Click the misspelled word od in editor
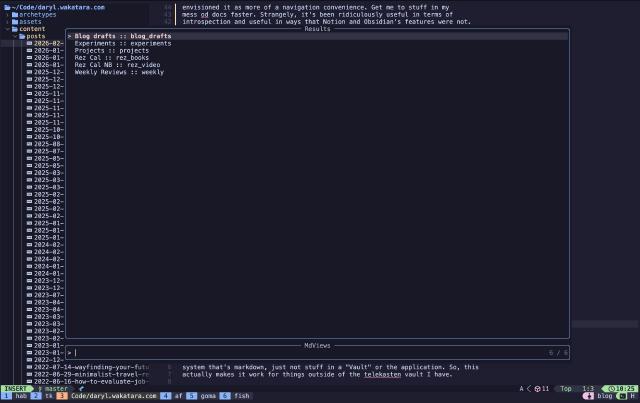Image resolution: width=640 pixels, height=403 pixels. tap(204, 14)
